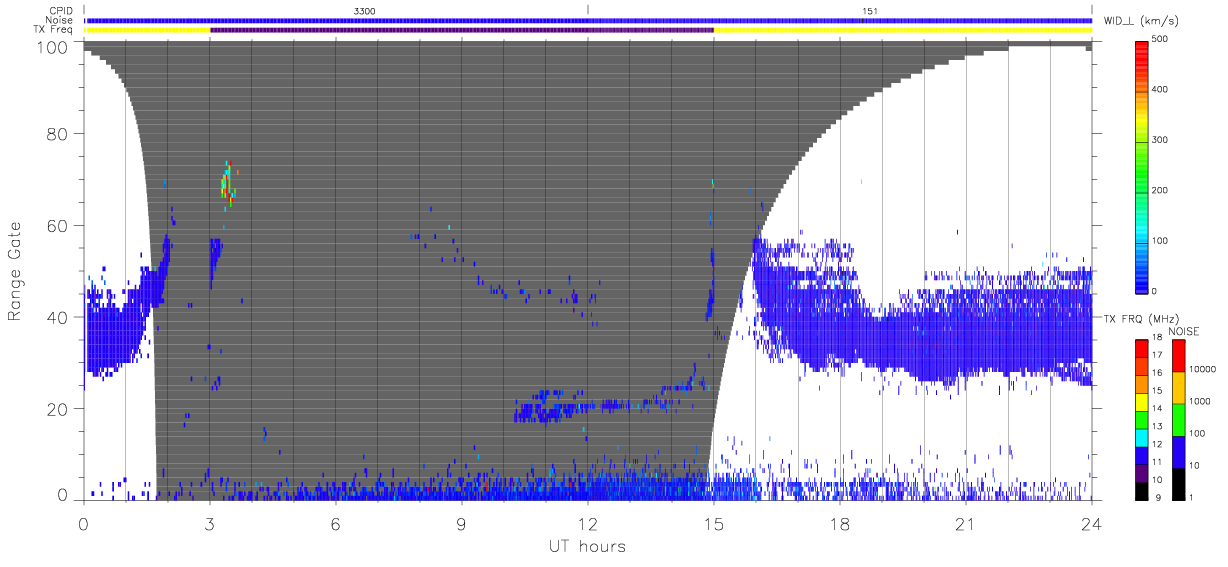Click CPID value 151
The width and height of the screenshot is (1228, 567).
click(870, 10)
